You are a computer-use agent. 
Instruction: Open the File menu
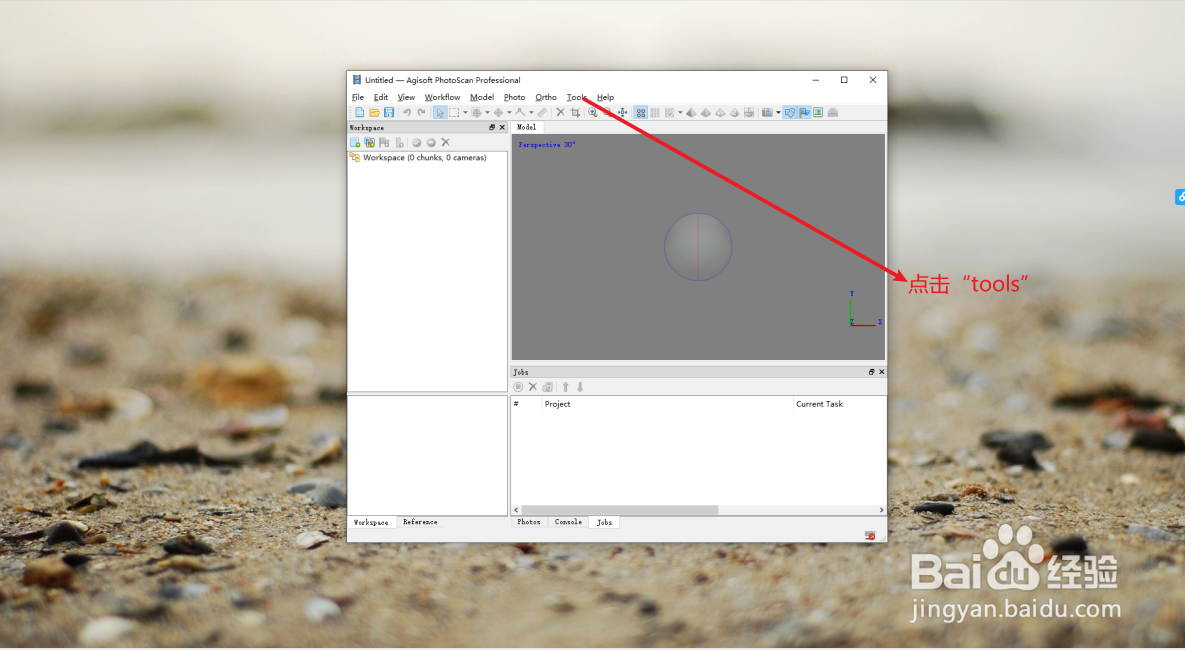358,97
